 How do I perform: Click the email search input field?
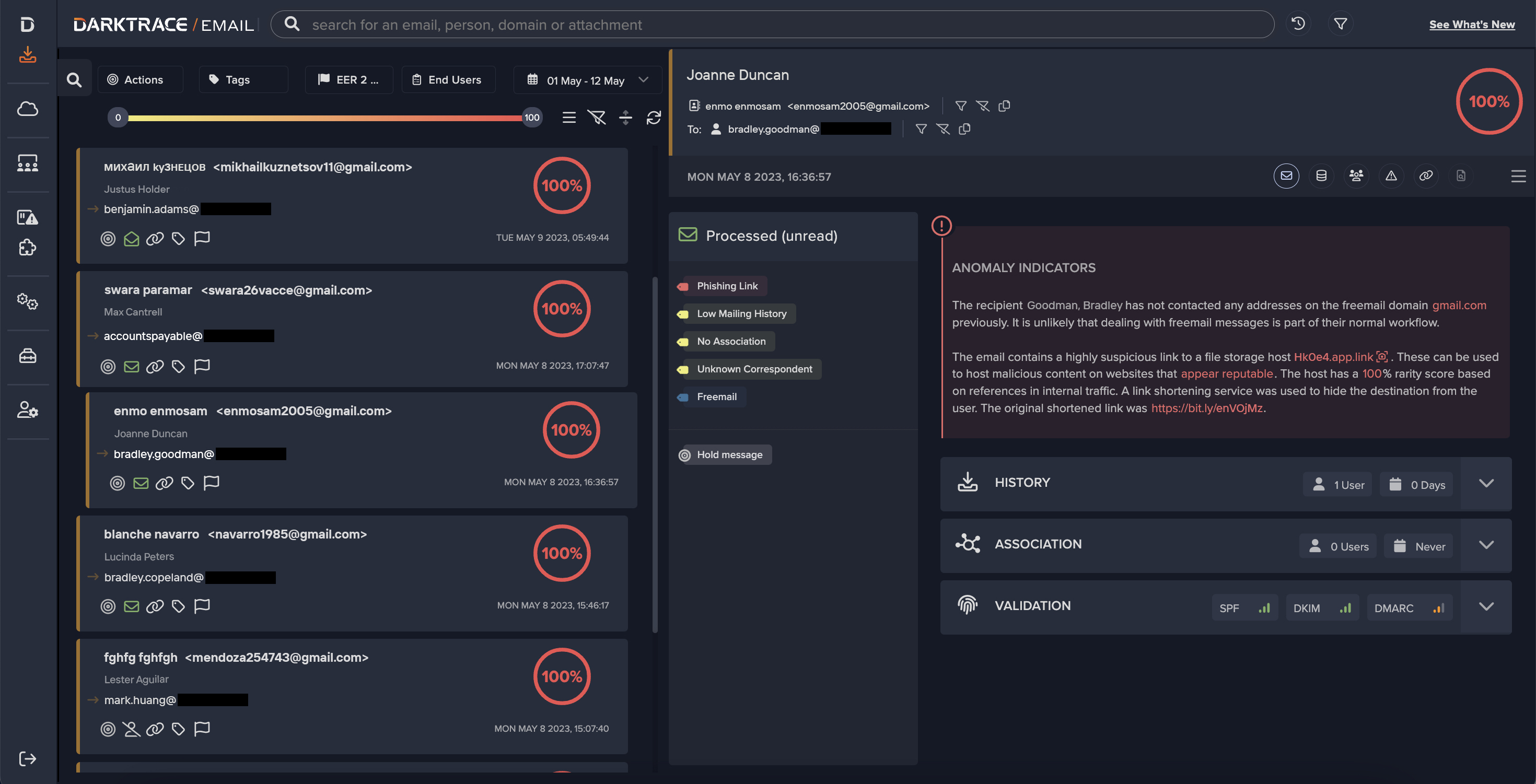(x=716, y=25)
